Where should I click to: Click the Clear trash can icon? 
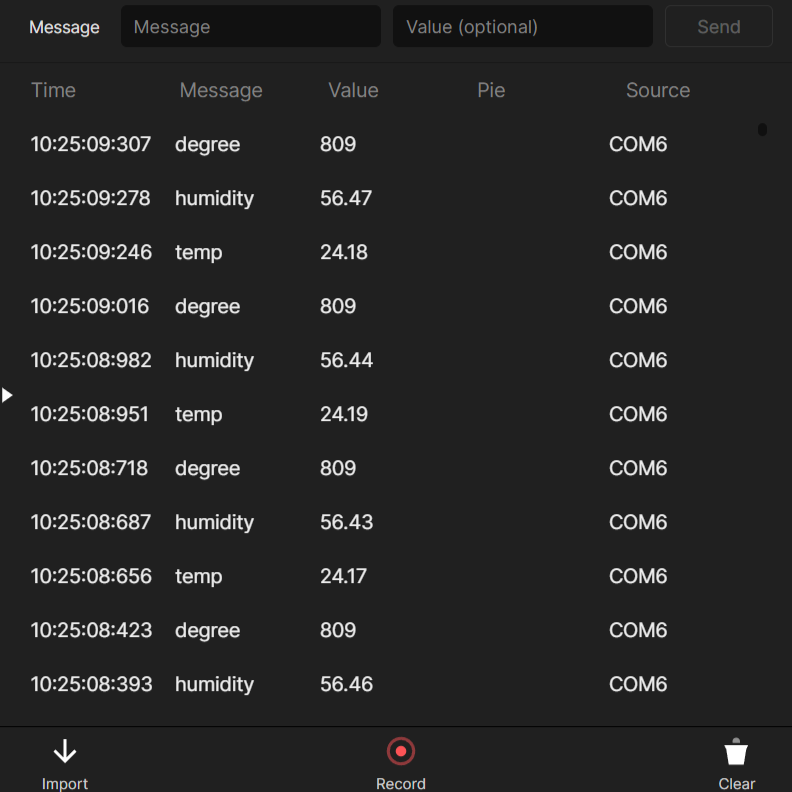[736, 752]
